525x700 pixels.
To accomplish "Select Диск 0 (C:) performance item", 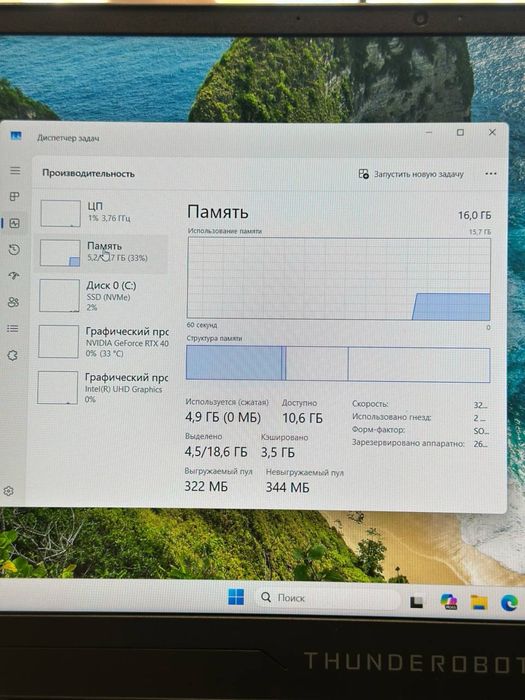I will (x=101, y=296).
